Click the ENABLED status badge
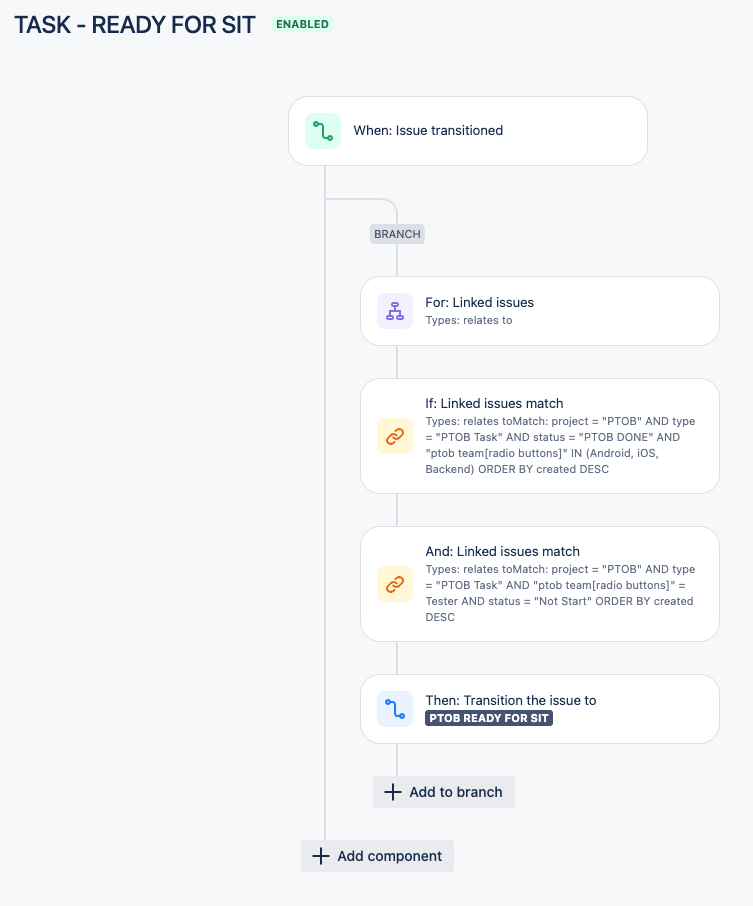Screen dimensions: 753x906 pos(302,24)
